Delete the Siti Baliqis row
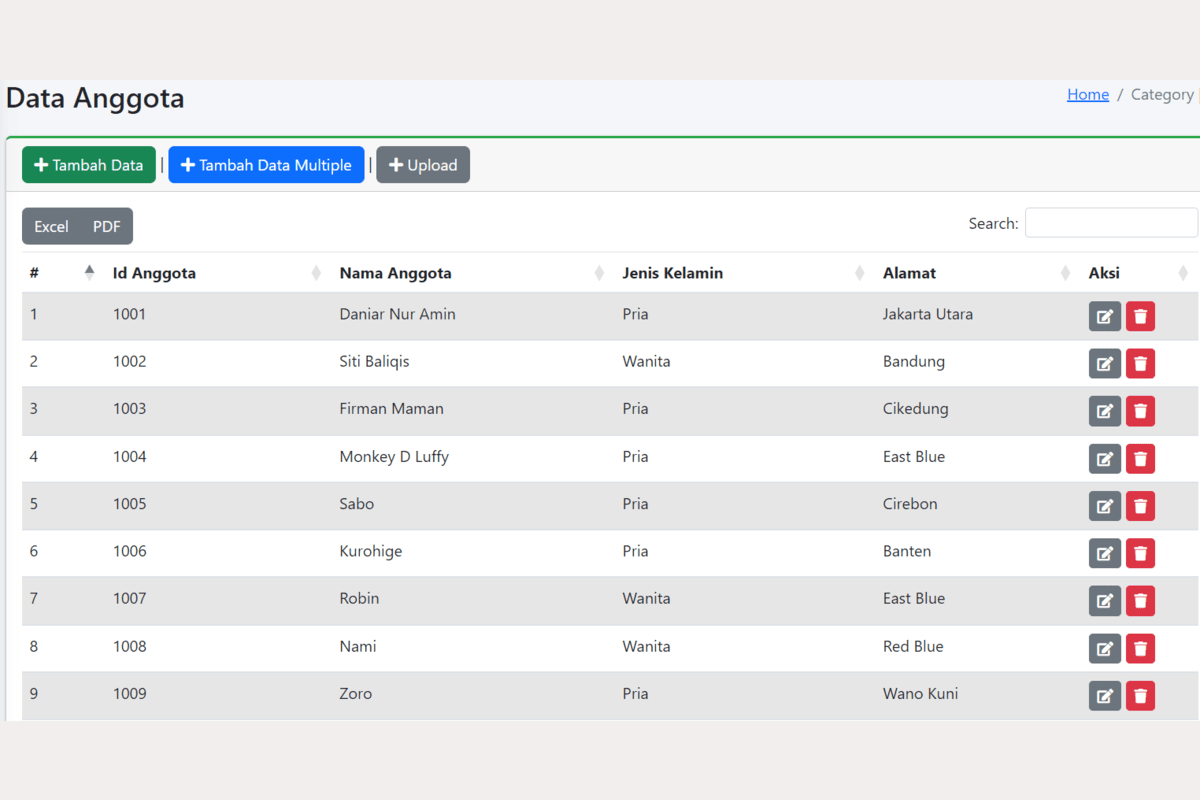Screen dimensions: 1200x800 click(1140, 364)
